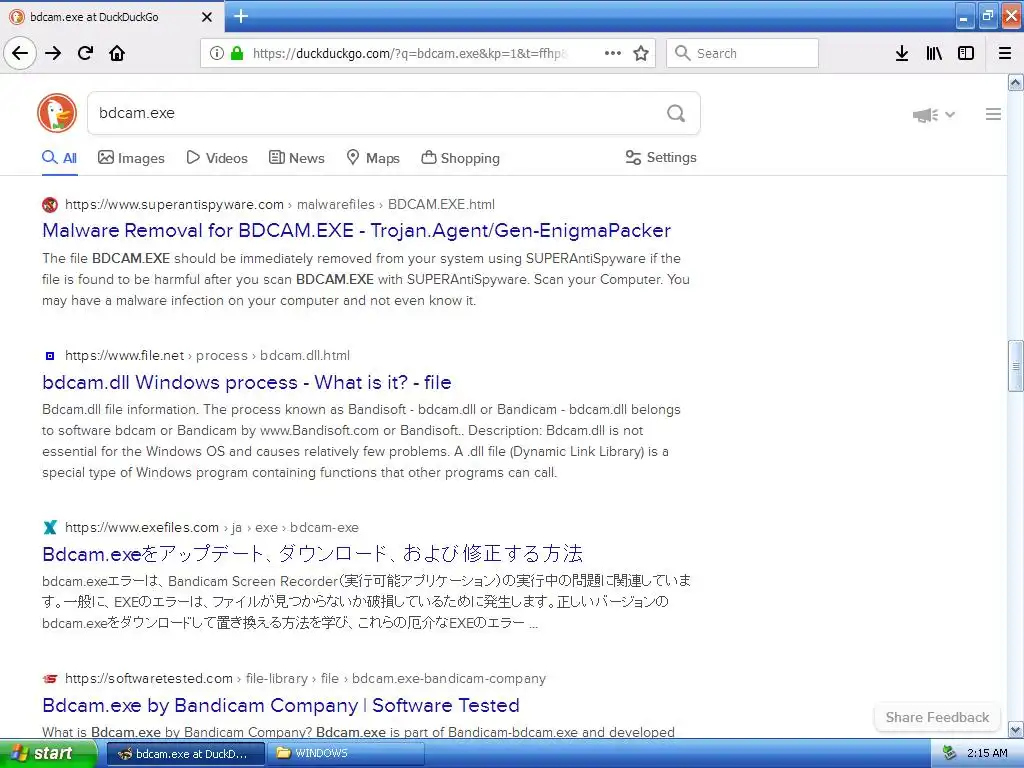This screenshot has width=1024, height=768.
Task: Open page actions three-dot menu
Action: click(x=613, y=53)
